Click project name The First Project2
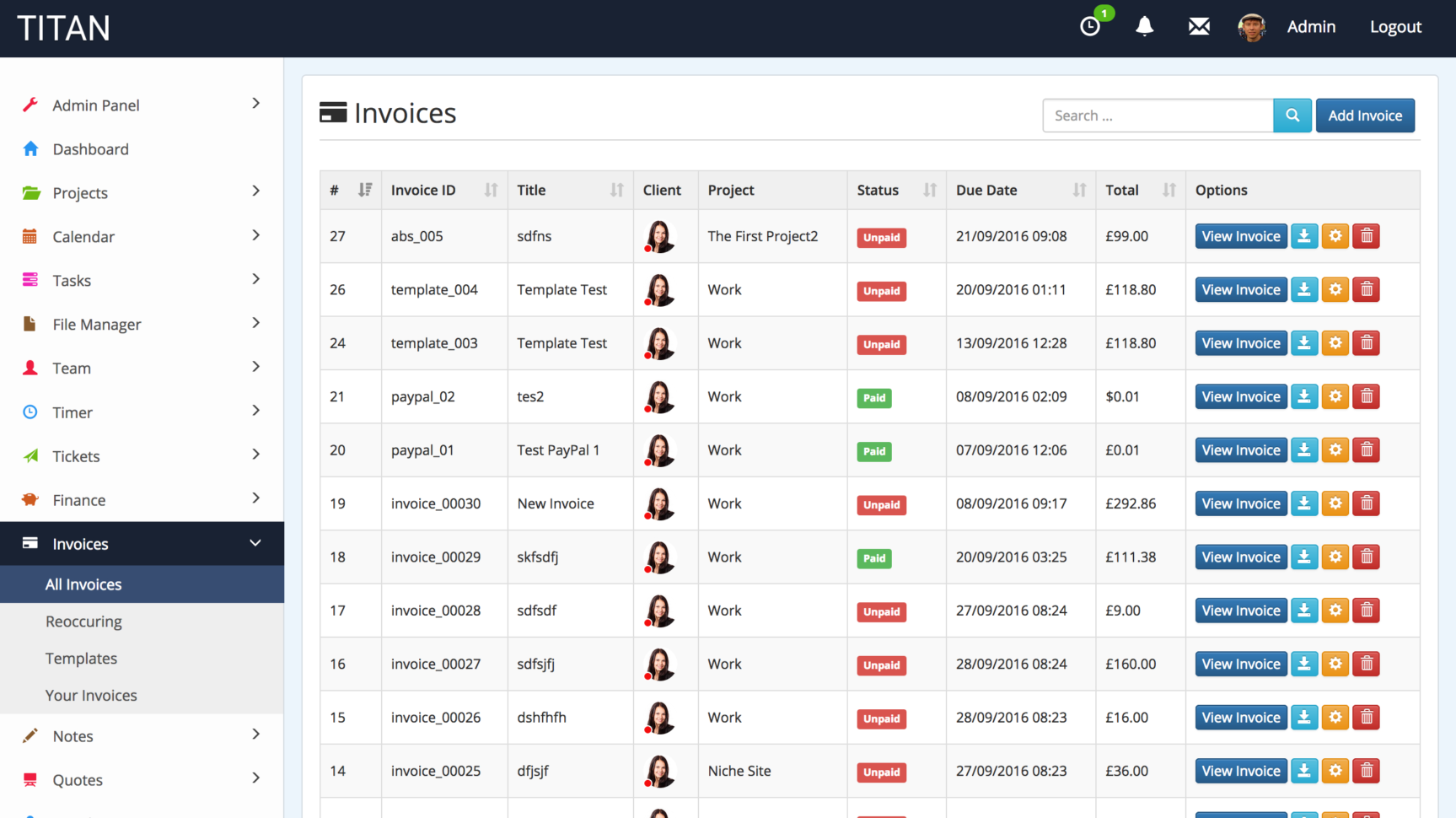The image size is (1456, 818). tap(763, 236)
